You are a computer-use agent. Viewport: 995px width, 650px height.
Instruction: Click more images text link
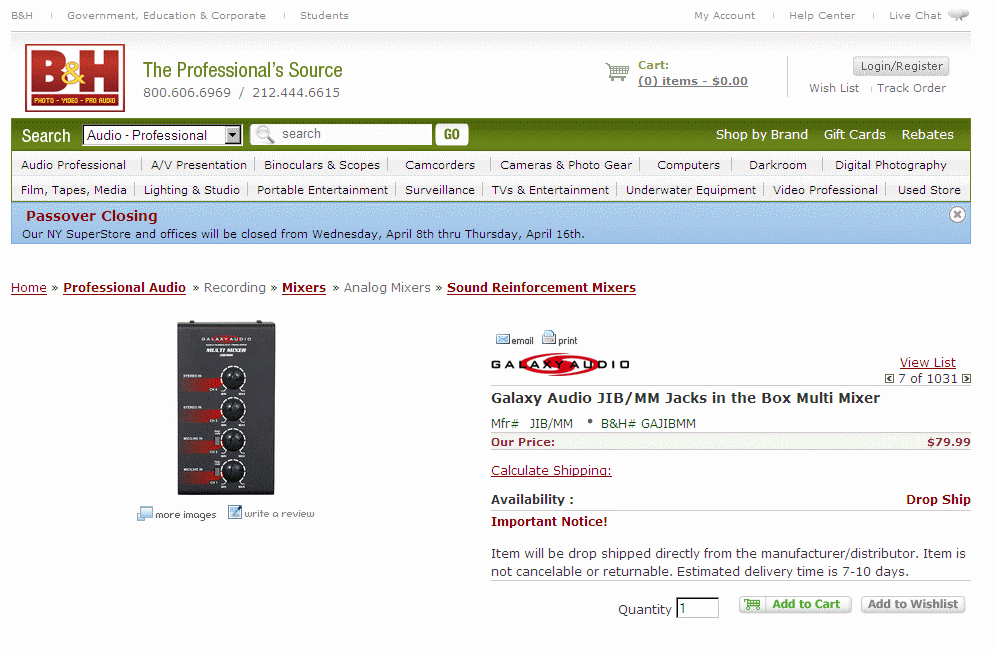(186, 515)
